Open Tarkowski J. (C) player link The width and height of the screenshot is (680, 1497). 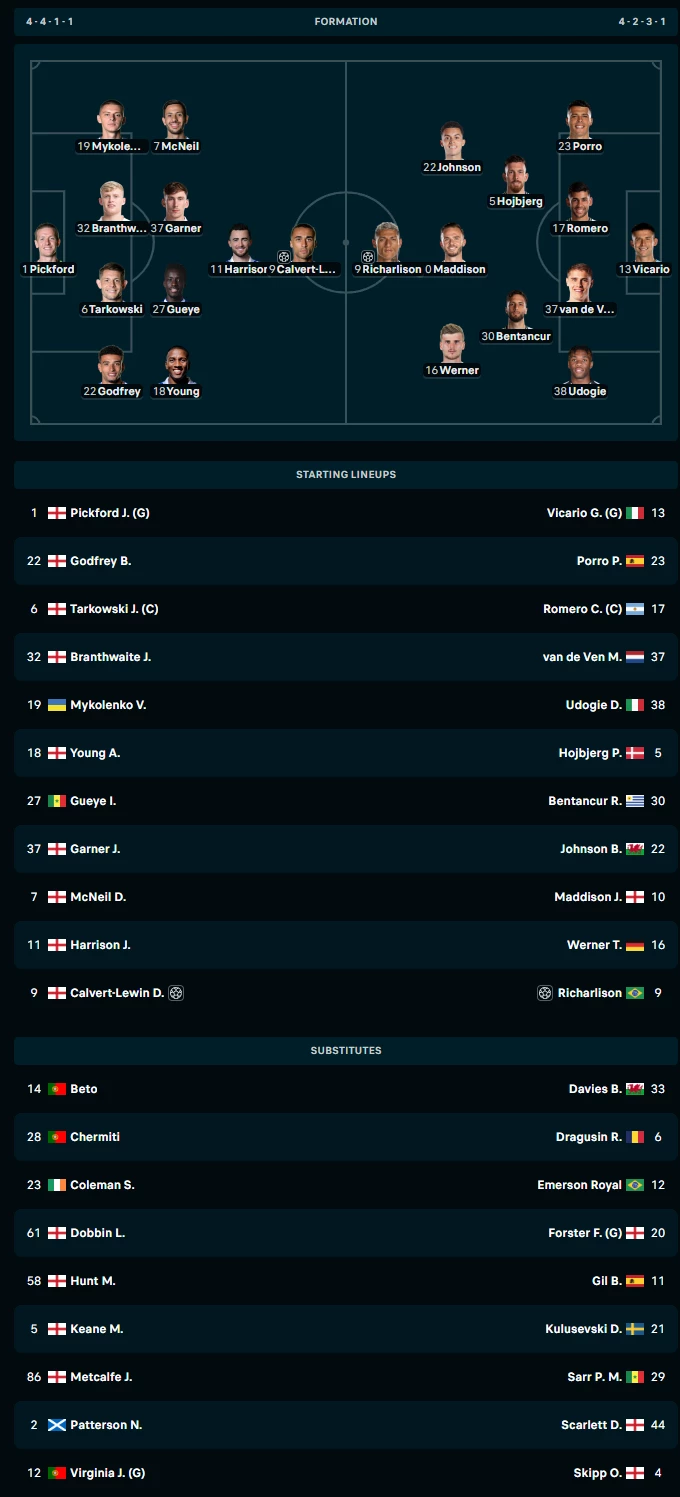(x=114, y=609)
